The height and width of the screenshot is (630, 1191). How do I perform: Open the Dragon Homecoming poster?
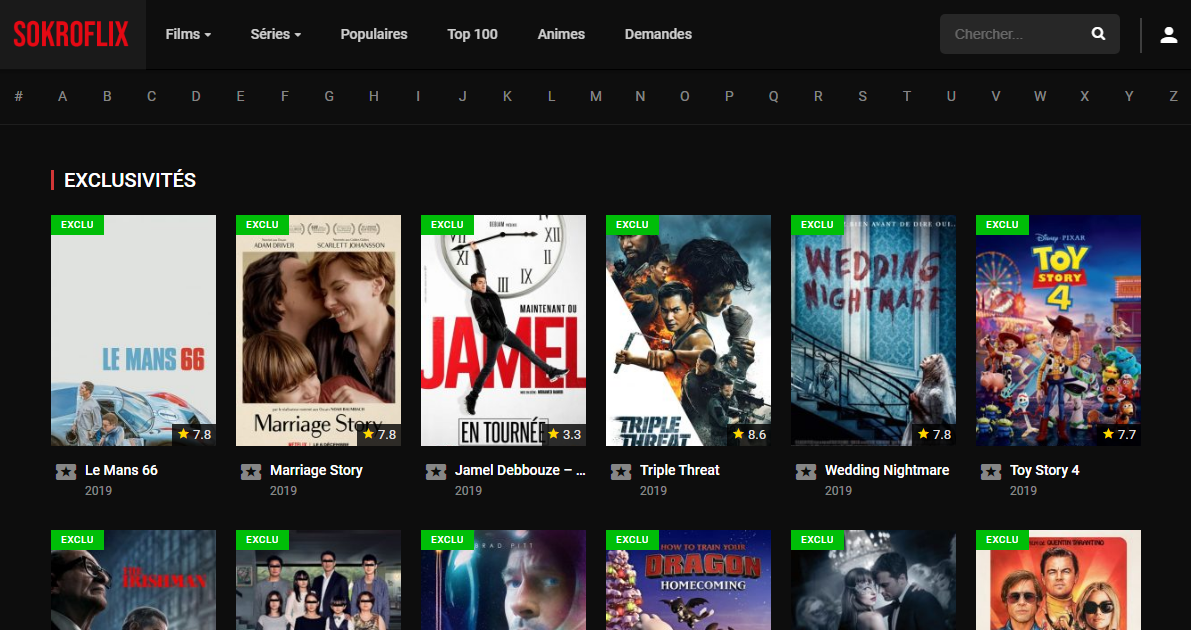(688, 581)
